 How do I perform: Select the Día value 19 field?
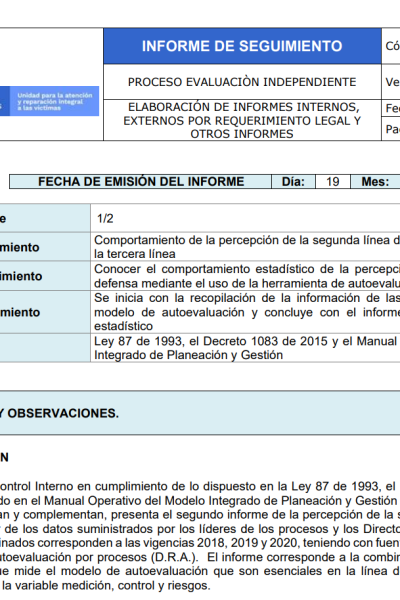coord(333,181)
